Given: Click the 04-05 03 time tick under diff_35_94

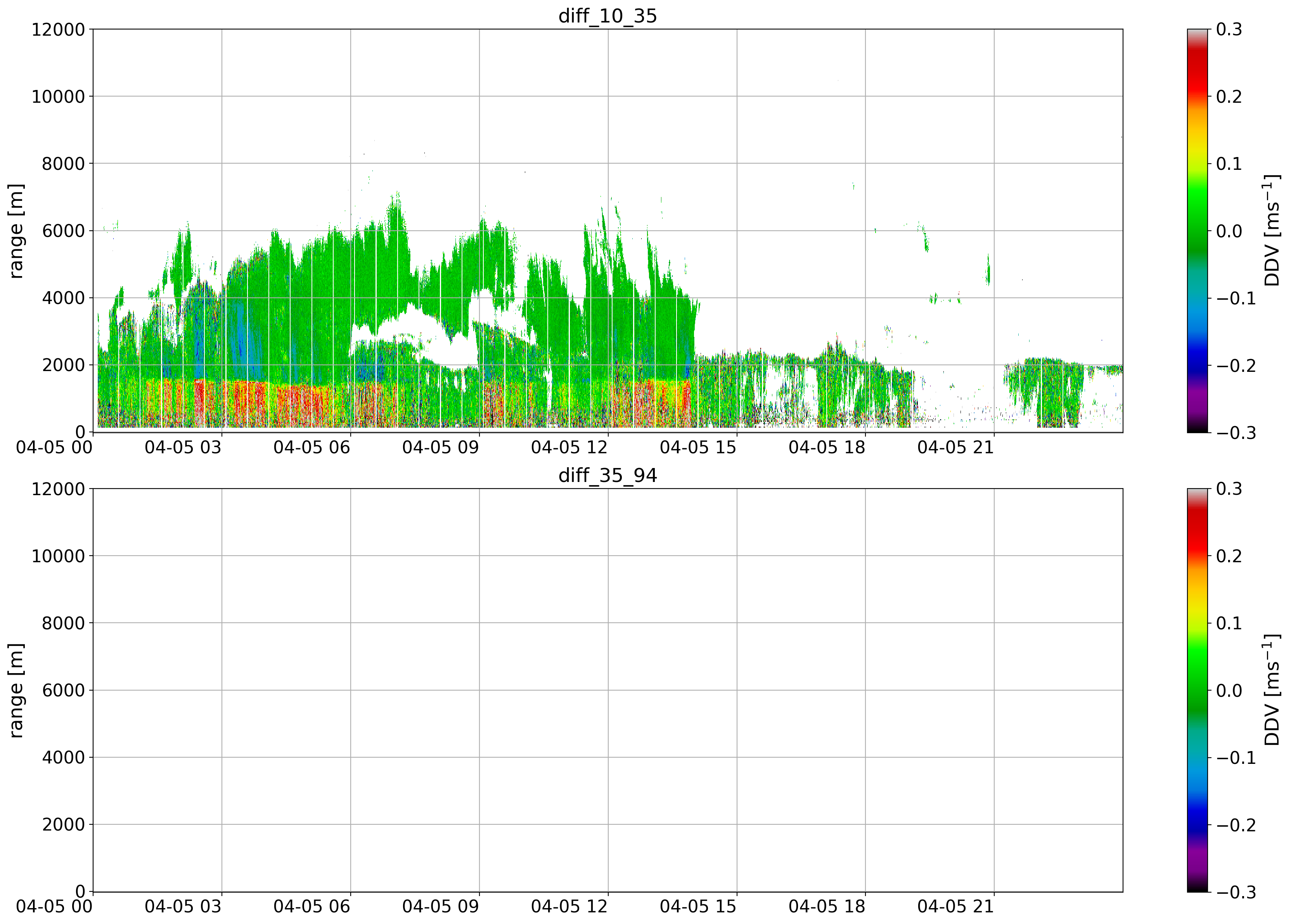Looking at the screenshot, I should point(183,907).
